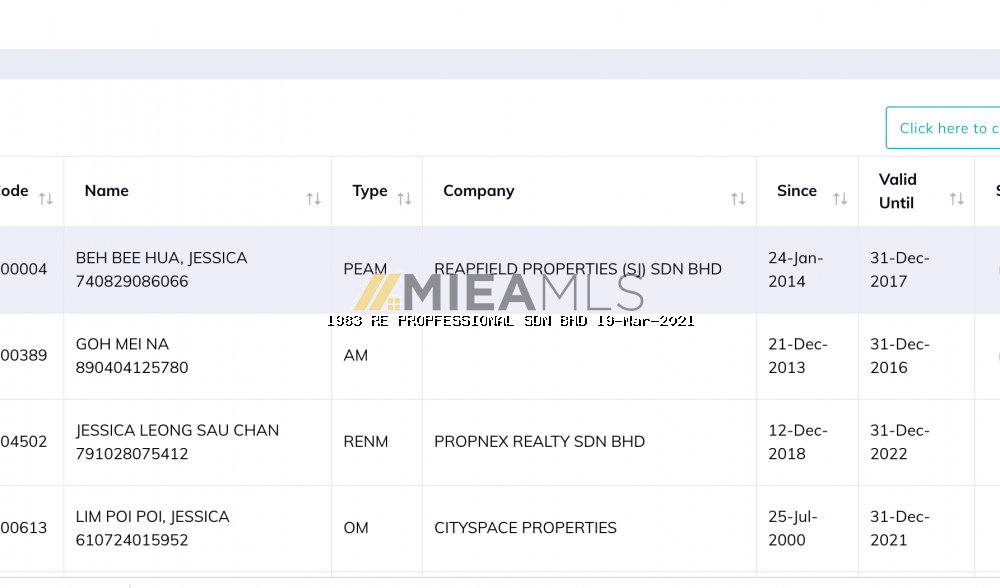
Task: Click the PEAM type cell
Action: point(365,269)
